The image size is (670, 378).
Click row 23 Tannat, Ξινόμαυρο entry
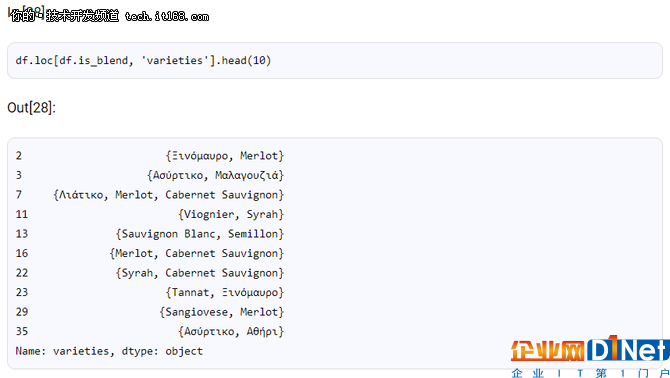pos(150,292)
